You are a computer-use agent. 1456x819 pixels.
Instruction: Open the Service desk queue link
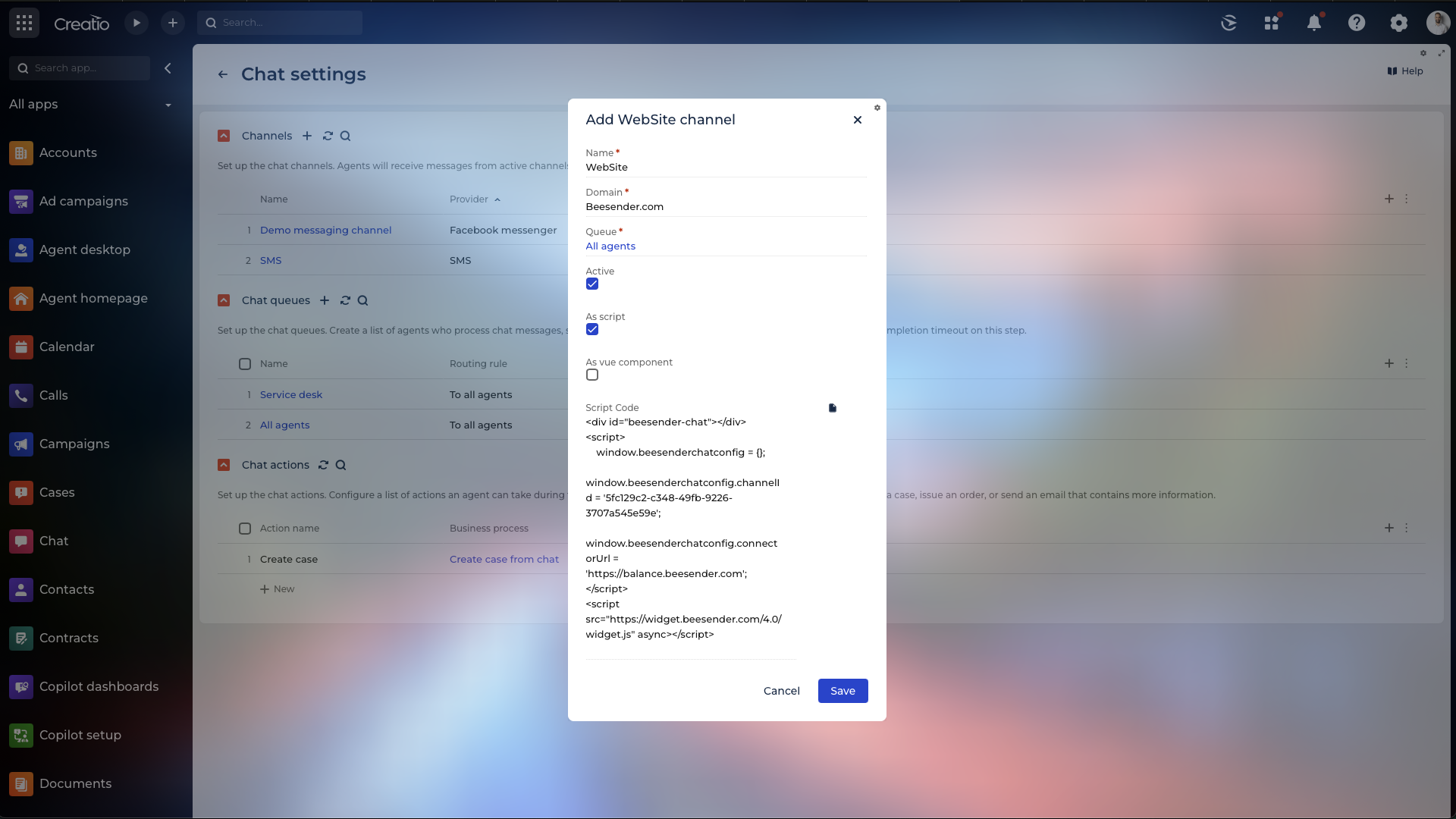[x=291, y=395]
